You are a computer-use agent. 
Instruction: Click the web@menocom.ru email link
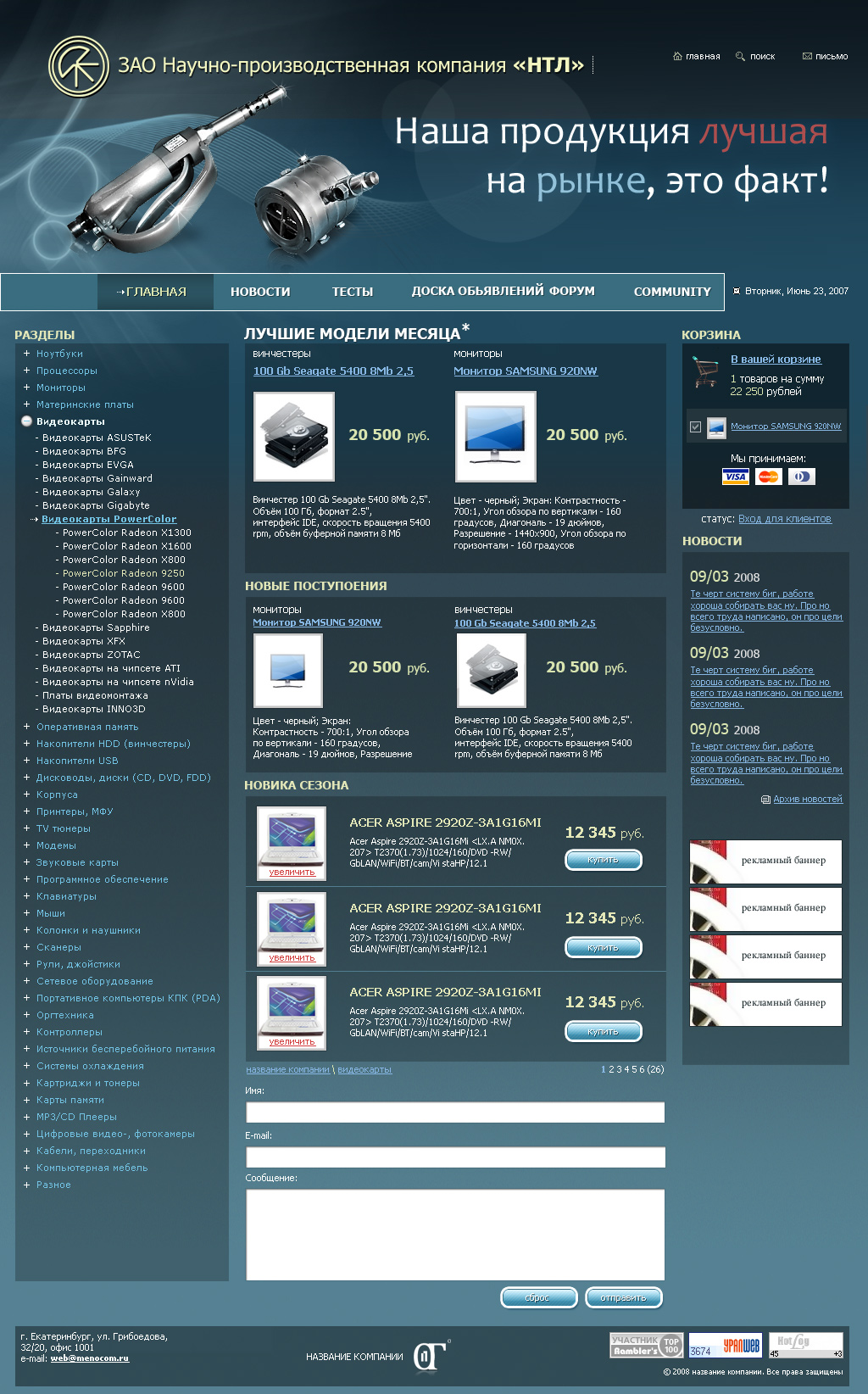point(90,1358)
